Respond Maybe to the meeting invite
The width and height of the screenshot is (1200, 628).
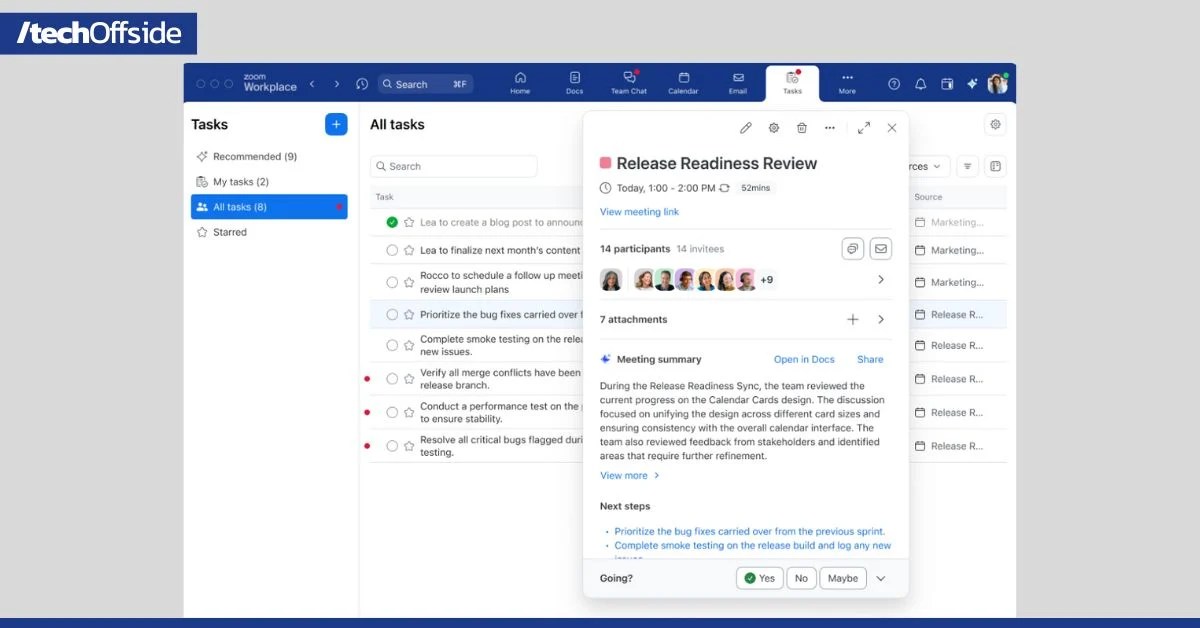[843, 578]
